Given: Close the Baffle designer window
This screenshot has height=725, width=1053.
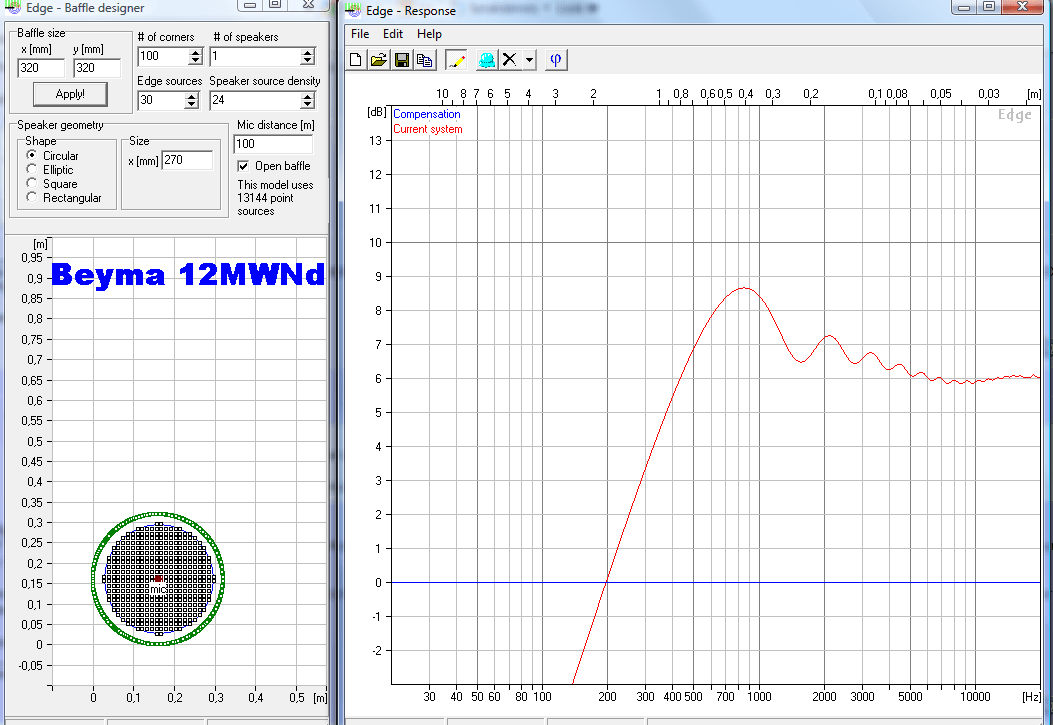Looking at the screenshot, I should (308, 5).
